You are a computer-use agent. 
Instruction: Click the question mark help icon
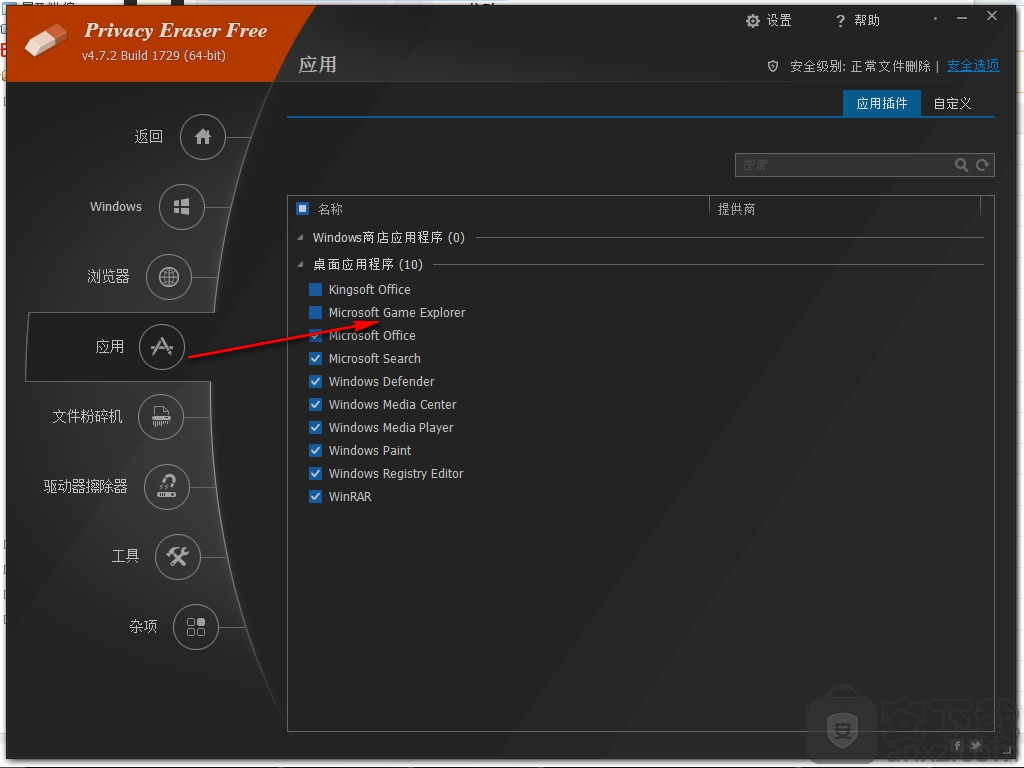[840, 22]
